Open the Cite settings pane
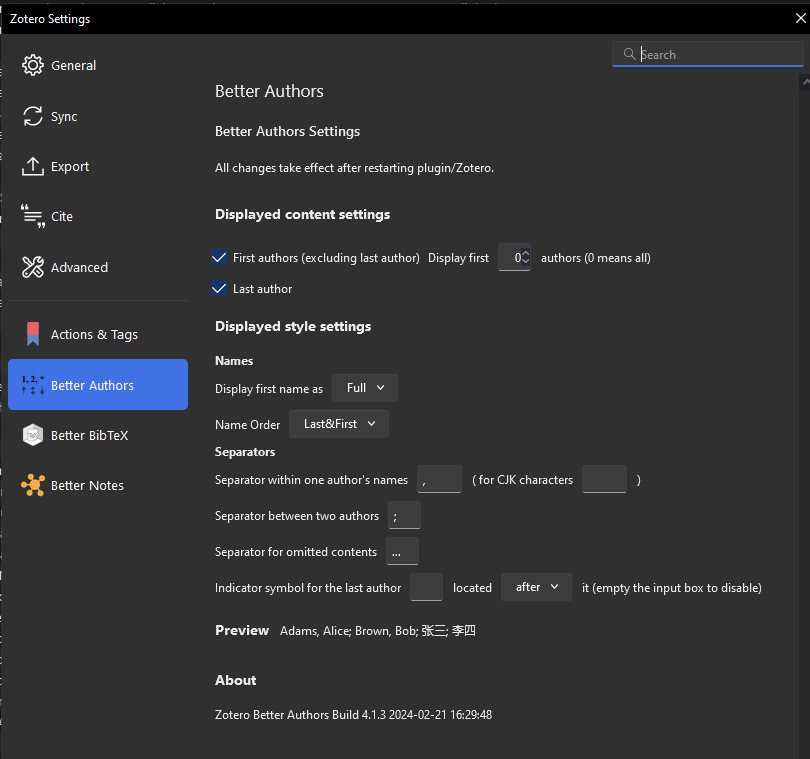The height and width of the screenshot is (759, 810). coord(98,216)
